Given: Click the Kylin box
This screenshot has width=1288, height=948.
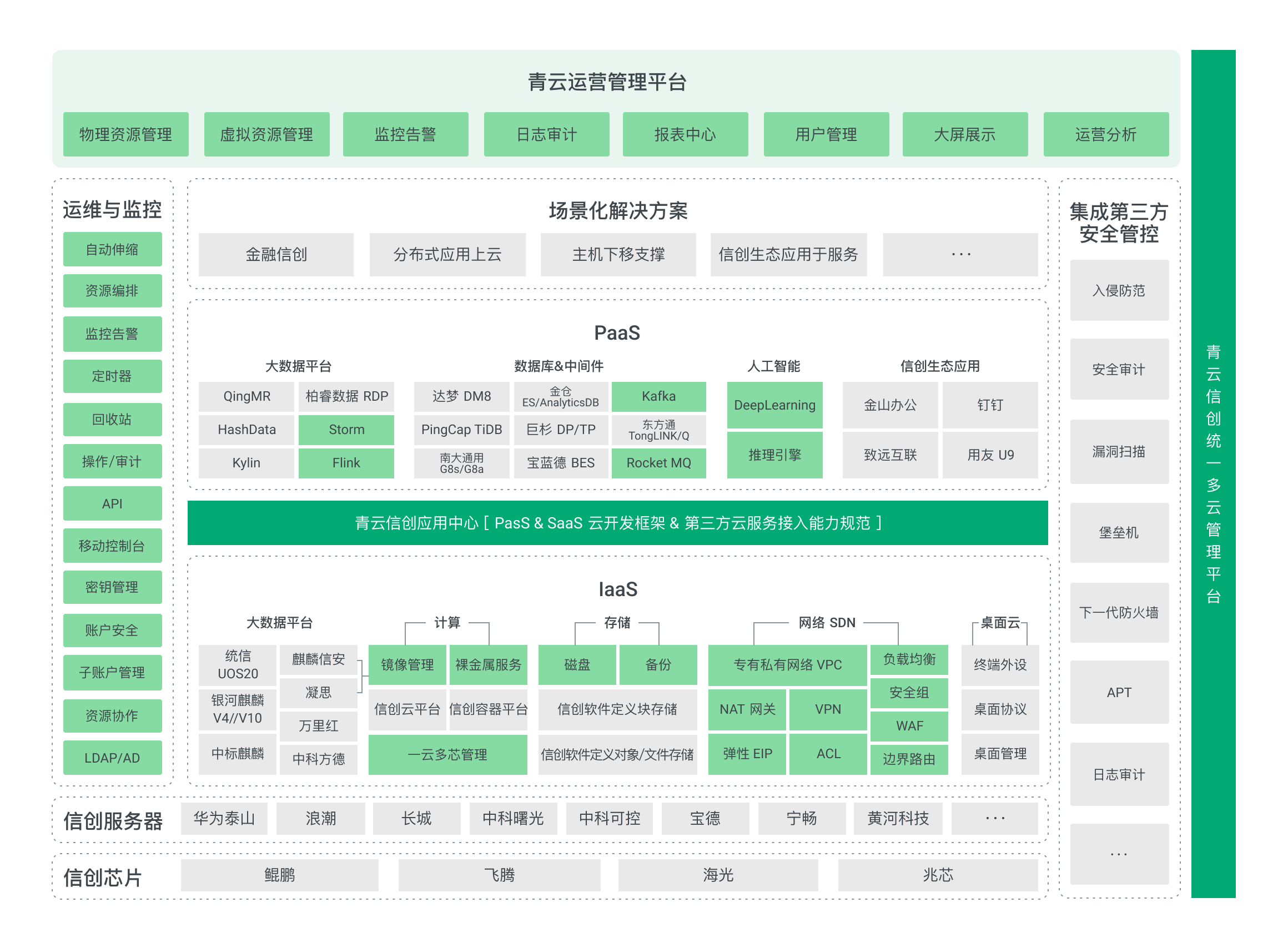Looking at the screenshot, I should tap(246, 462).
